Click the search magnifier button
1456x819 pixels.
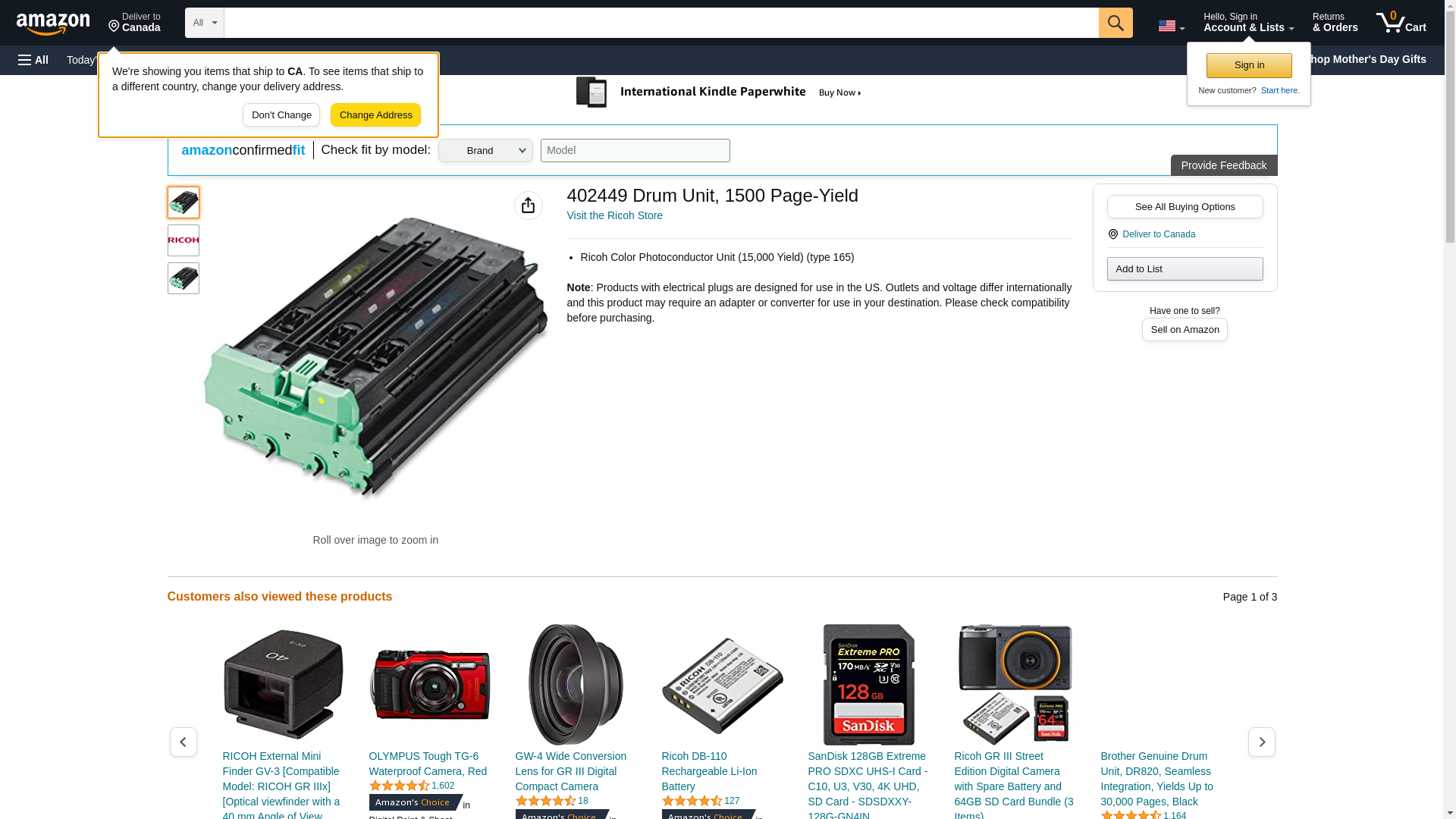pos(1116,23)
